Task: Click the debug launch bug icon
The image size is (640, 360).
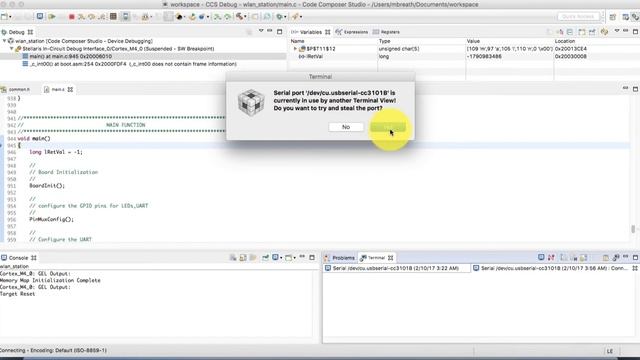Action: click(x=279, y=17)
